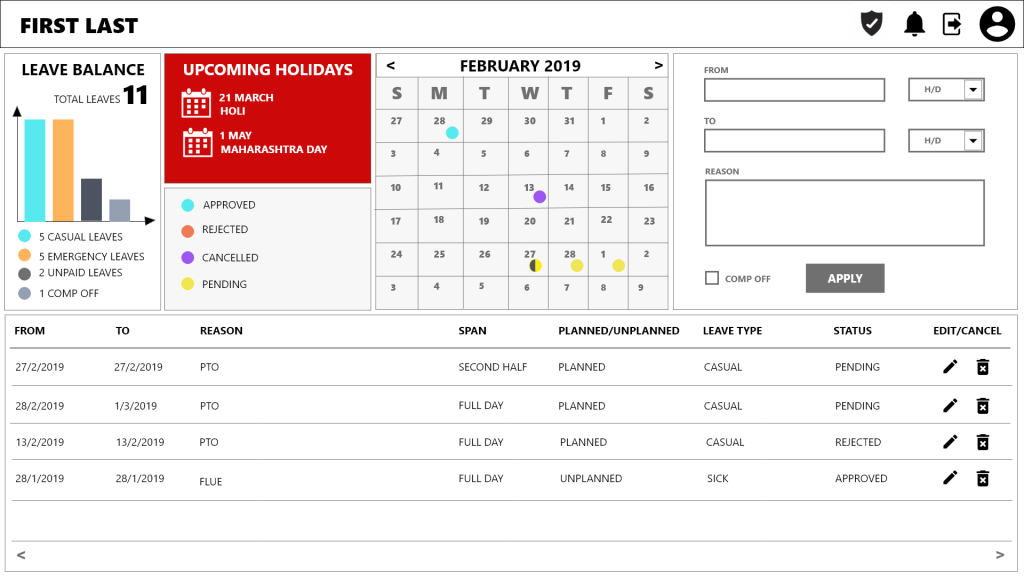Go to the next month in calendar
The height and width of the screenshot is (576, 1024).
[x=658, y=65]
